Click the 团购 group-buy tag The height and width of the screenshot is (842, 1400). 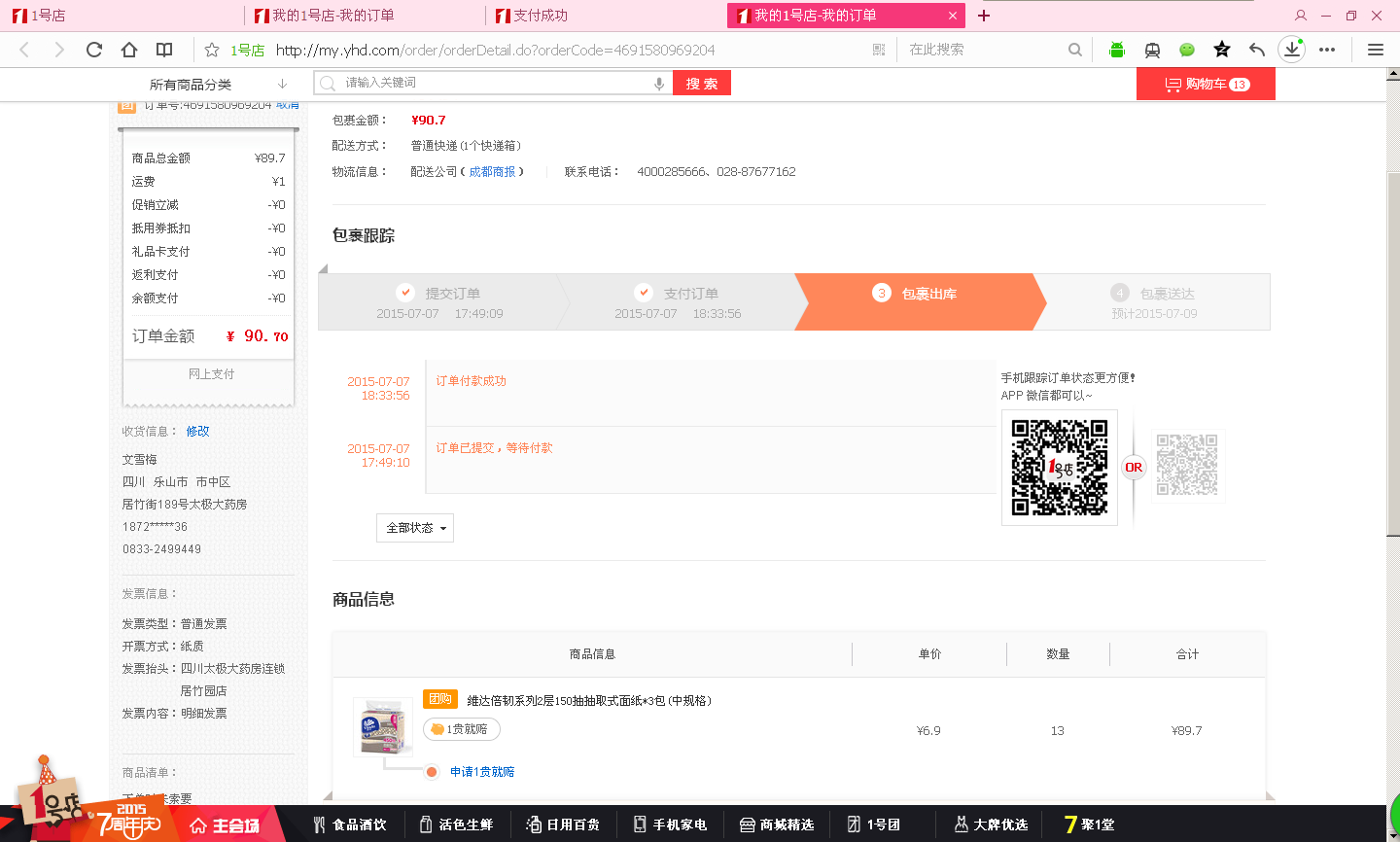click(440, 699)
